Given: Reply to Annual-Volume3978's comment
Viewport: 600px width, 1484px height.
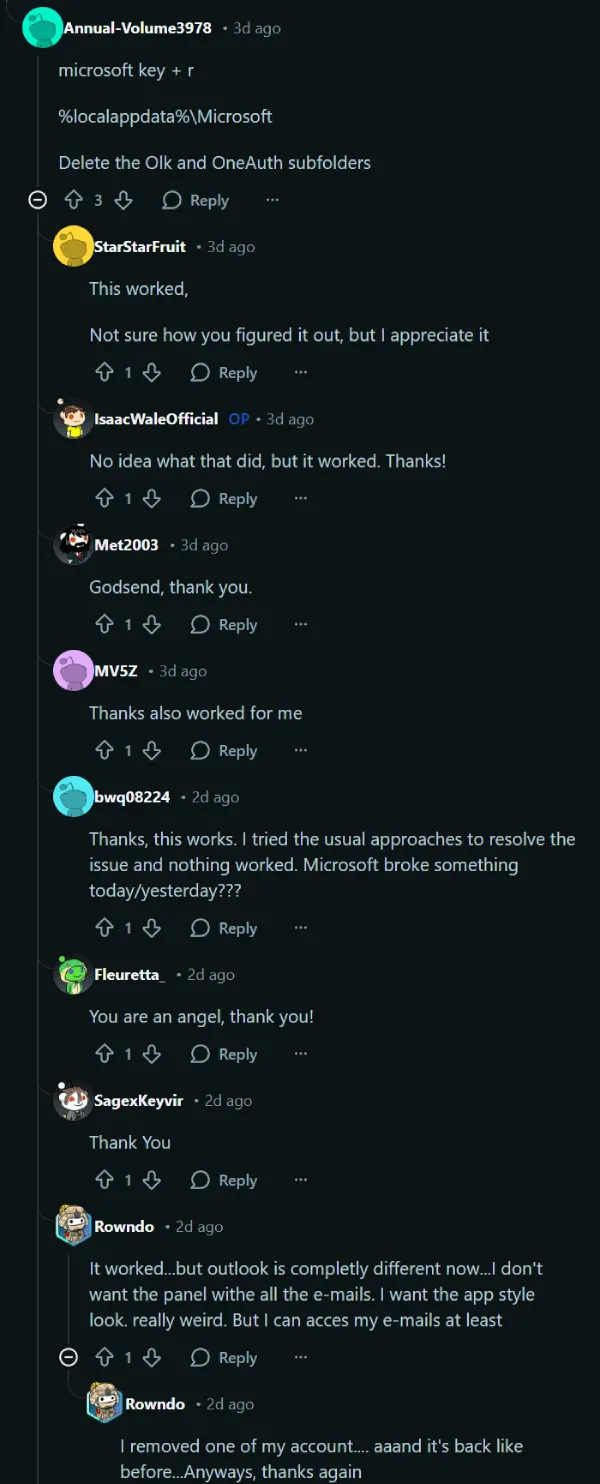Looking at the screenshot, I should click(x=196, y=200).
